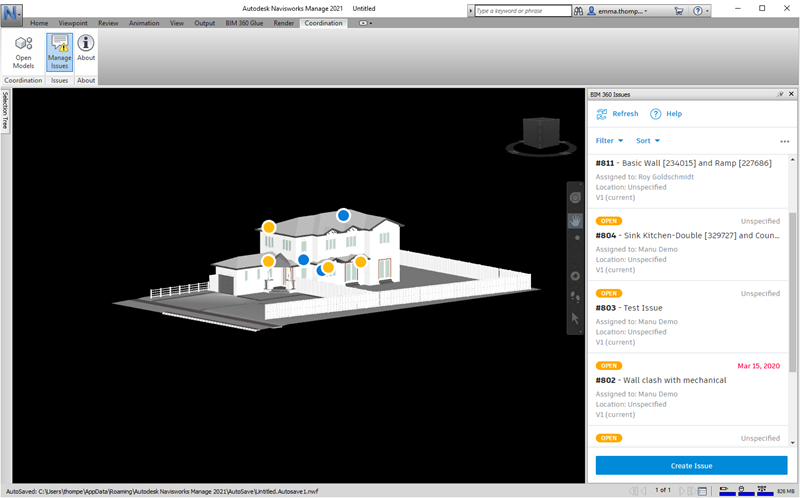
Task: Choose the Select arrow tool
Action: coord(575,318)
